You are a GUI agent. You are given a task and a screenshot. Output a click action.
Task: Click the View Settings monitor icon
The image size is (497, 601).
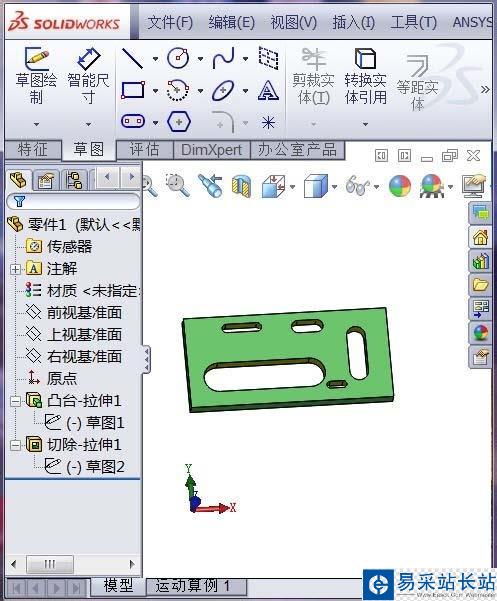tap(474, 186)
